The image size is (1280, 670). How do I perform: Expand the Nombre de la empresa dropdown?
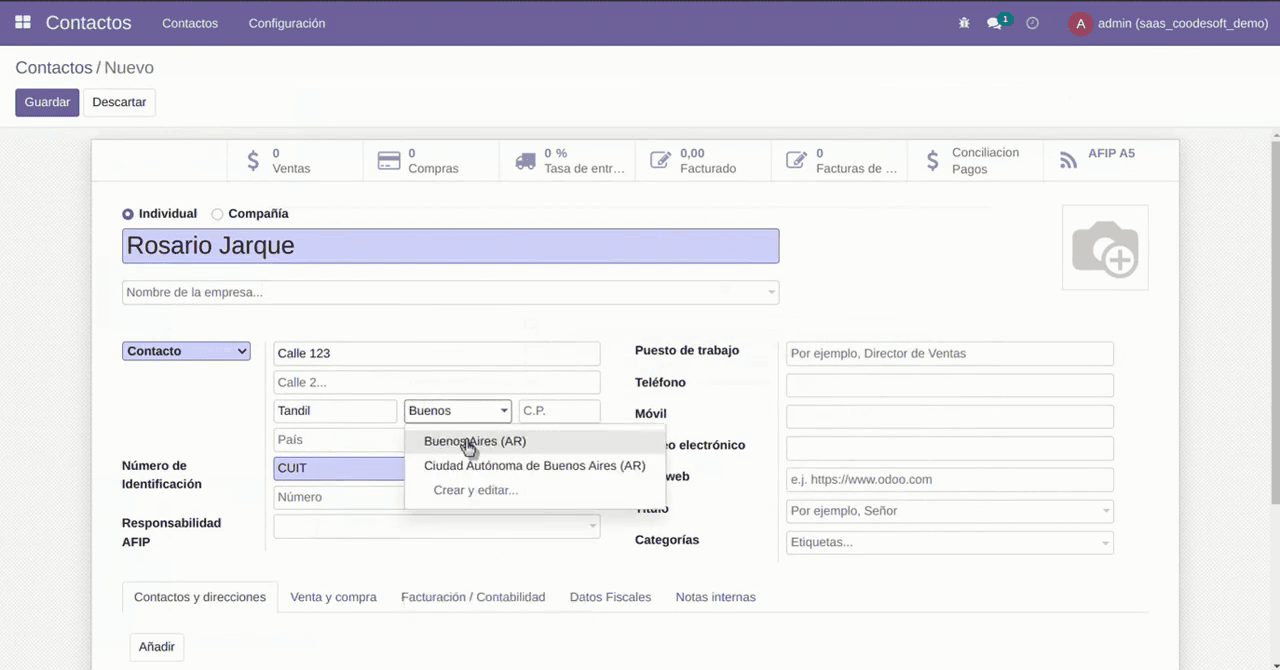(771, 293)
